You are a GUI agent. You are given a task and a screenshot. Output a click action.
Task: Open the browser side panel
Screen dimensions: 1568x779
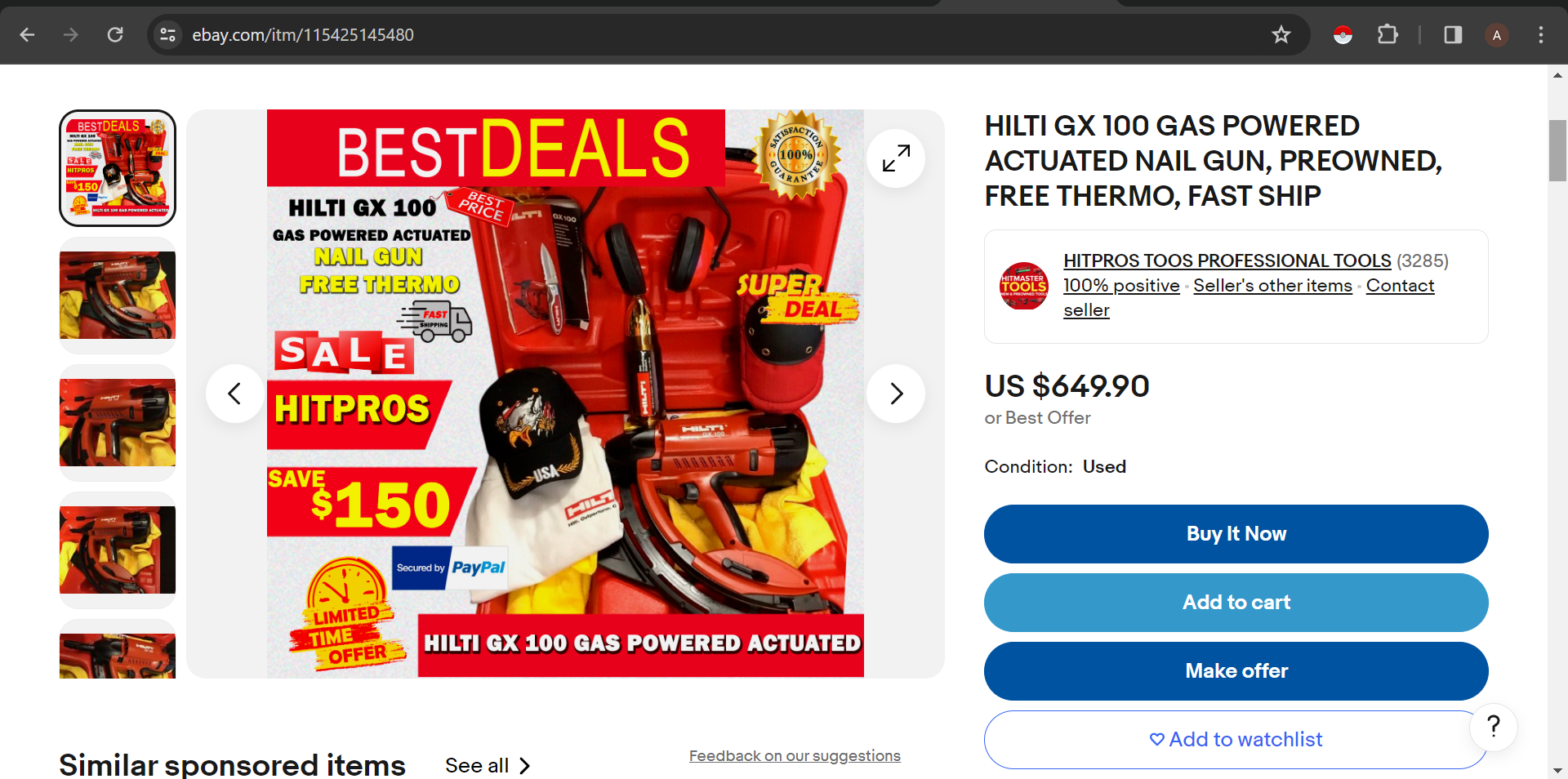pos(1453,34)
